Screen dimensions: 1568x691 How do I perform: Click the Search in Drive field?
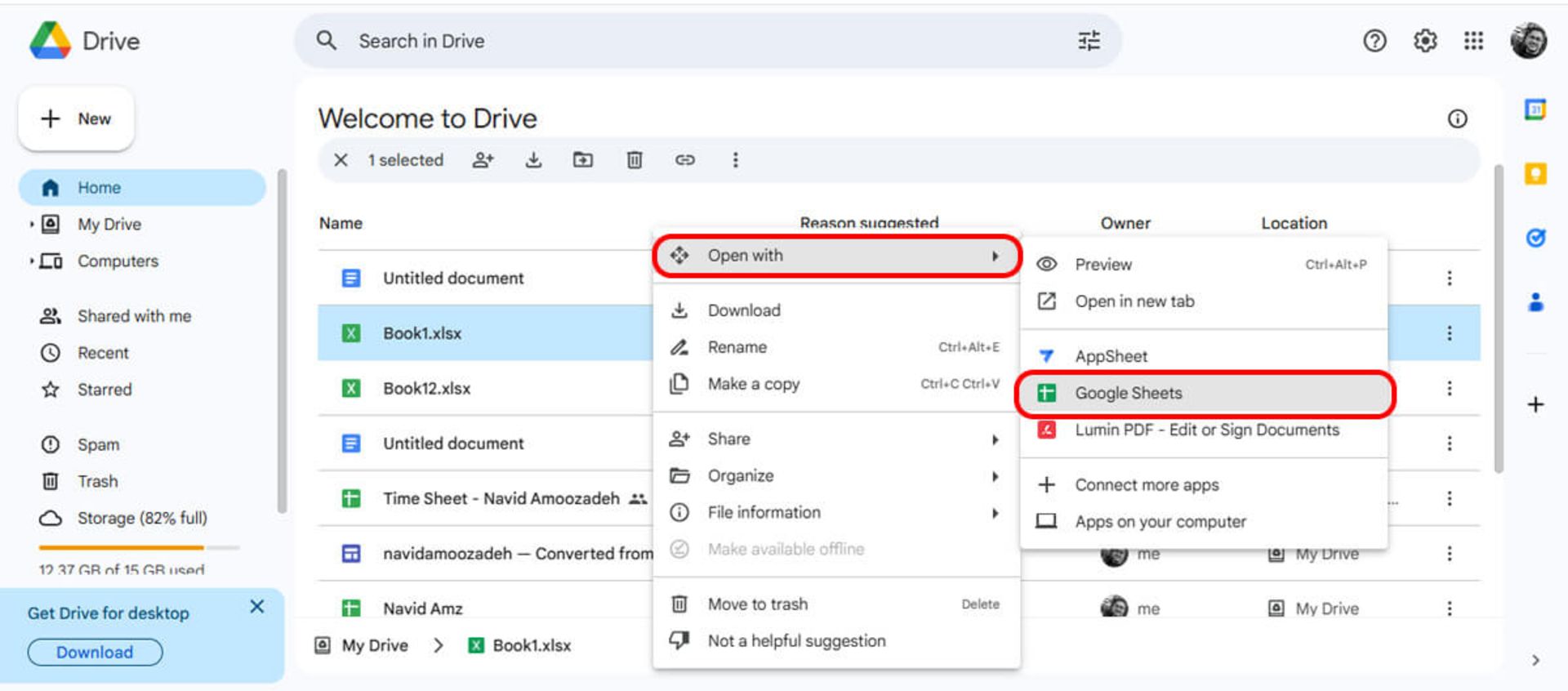pos(707,41)
